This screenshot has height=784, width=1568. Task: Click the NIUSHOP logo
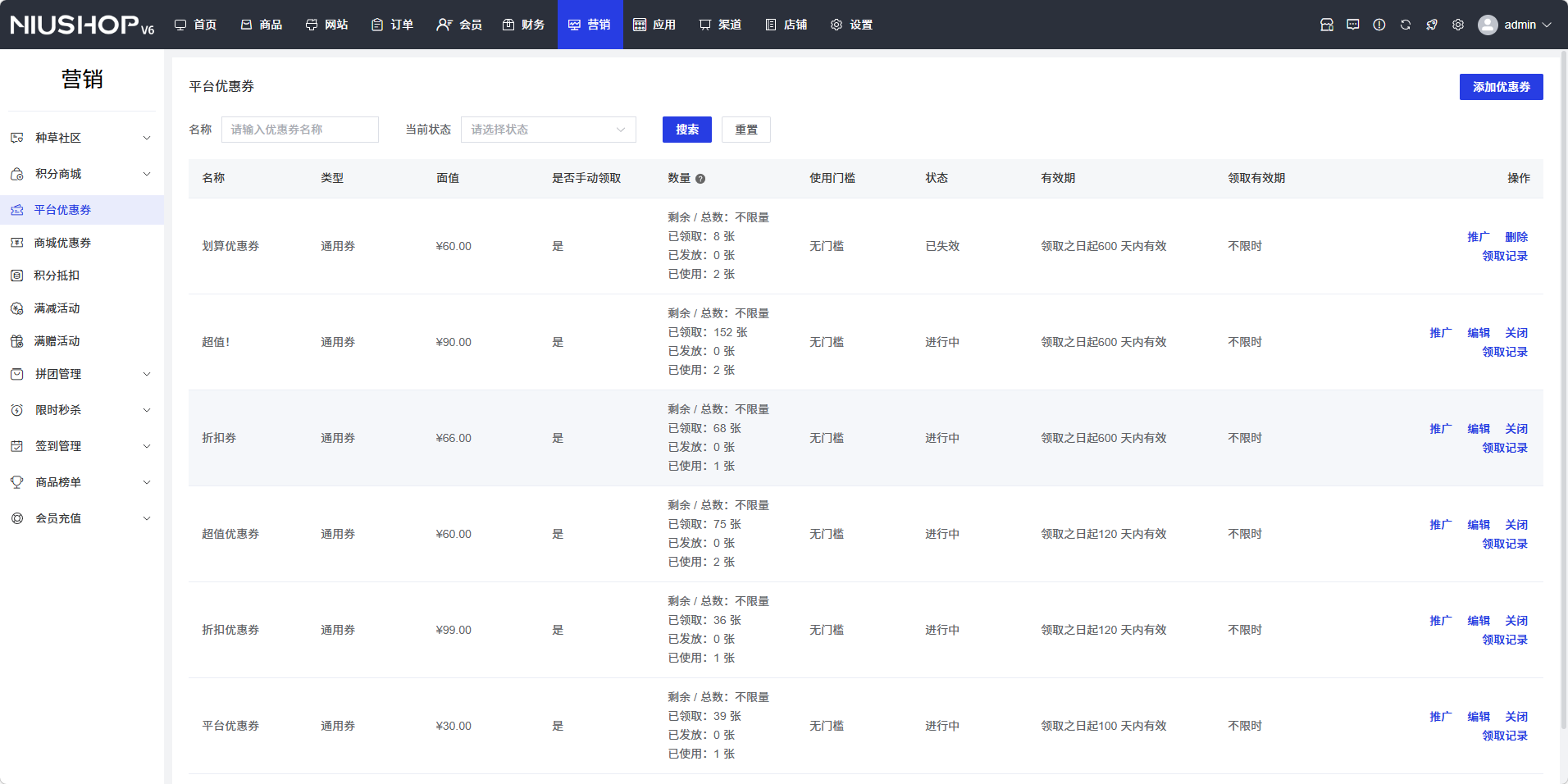pyautogui.click(x=82, y=25)
